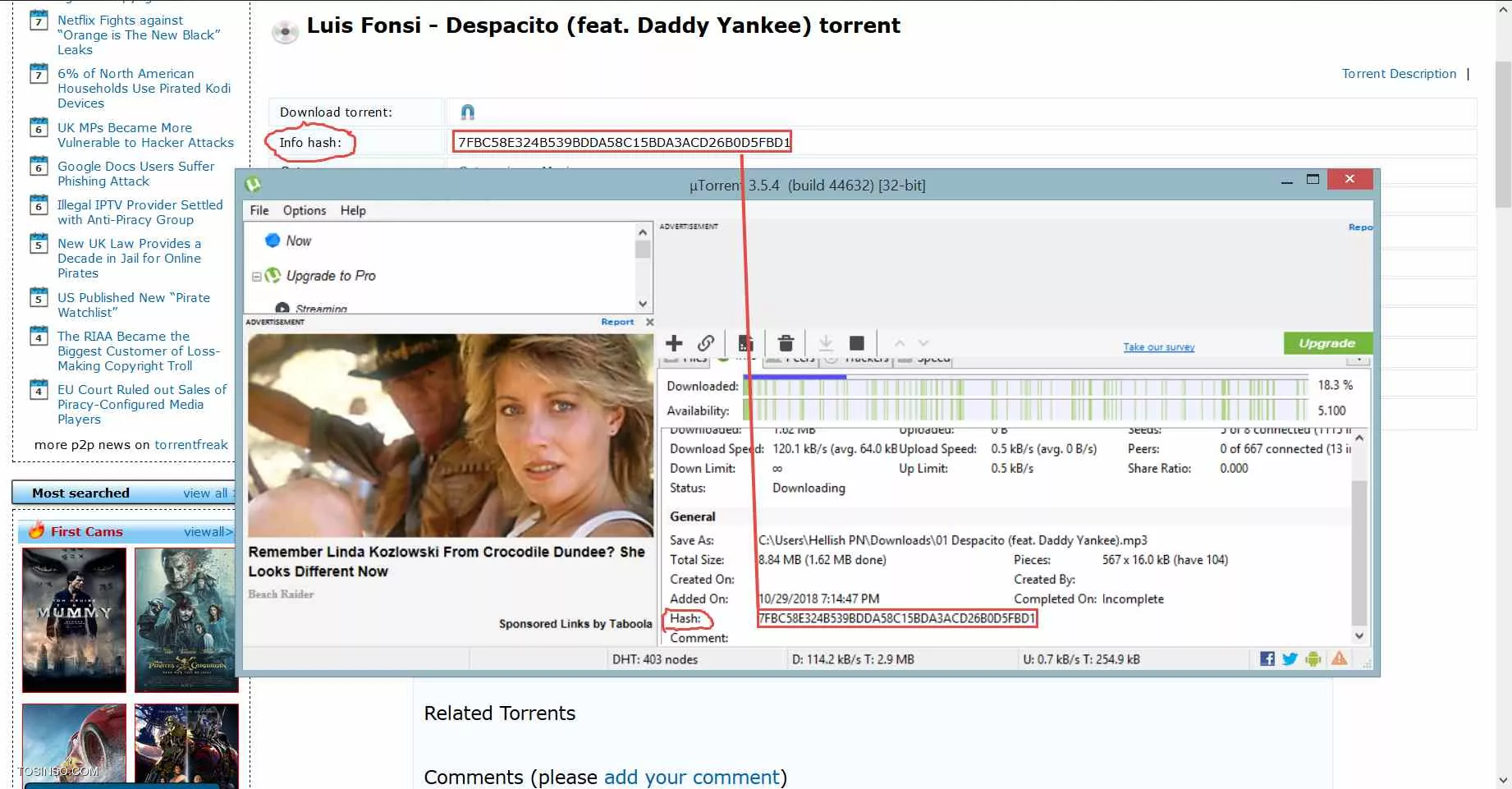Click the Crocodile Dundee ad image
The image size is (1512, 789).
coord(451,435)
